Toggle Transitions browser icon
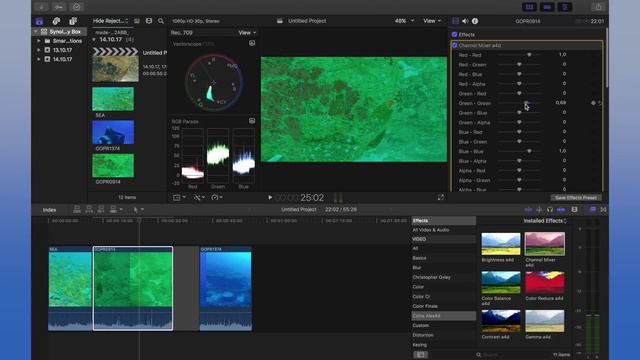640x360 pixels. [x=603, y=210]
